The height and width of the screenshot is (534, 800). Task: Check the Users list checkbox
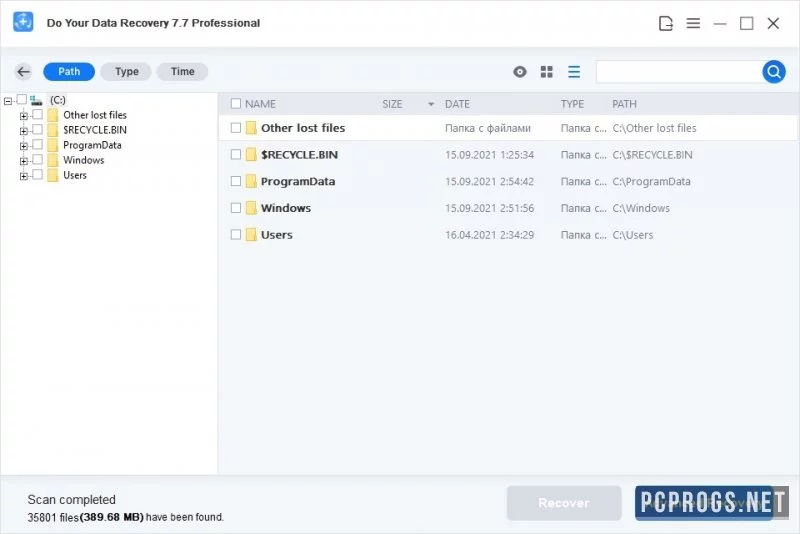pos(236,235)
